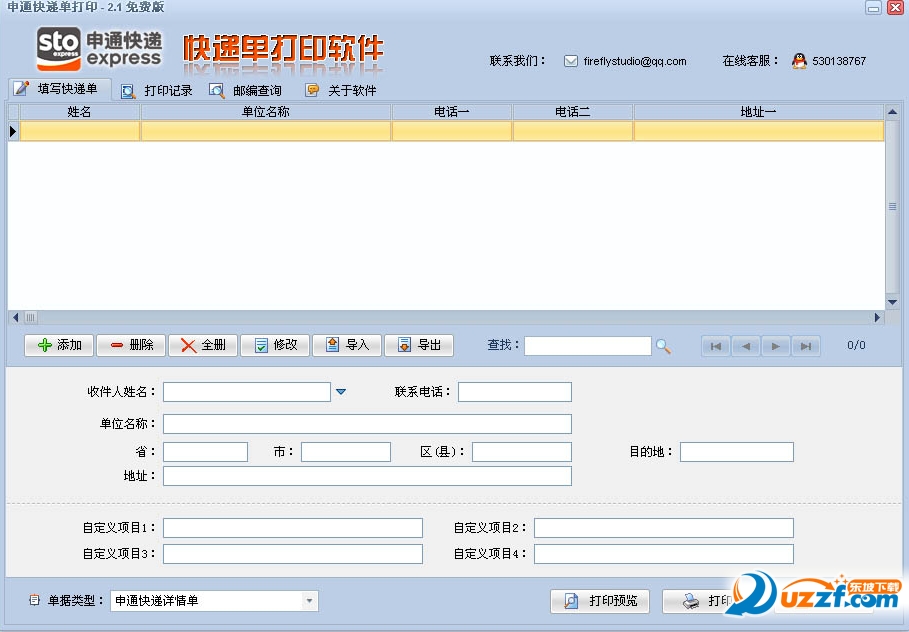
Task: Go to the previous record
Action: [x=746, y=346]
